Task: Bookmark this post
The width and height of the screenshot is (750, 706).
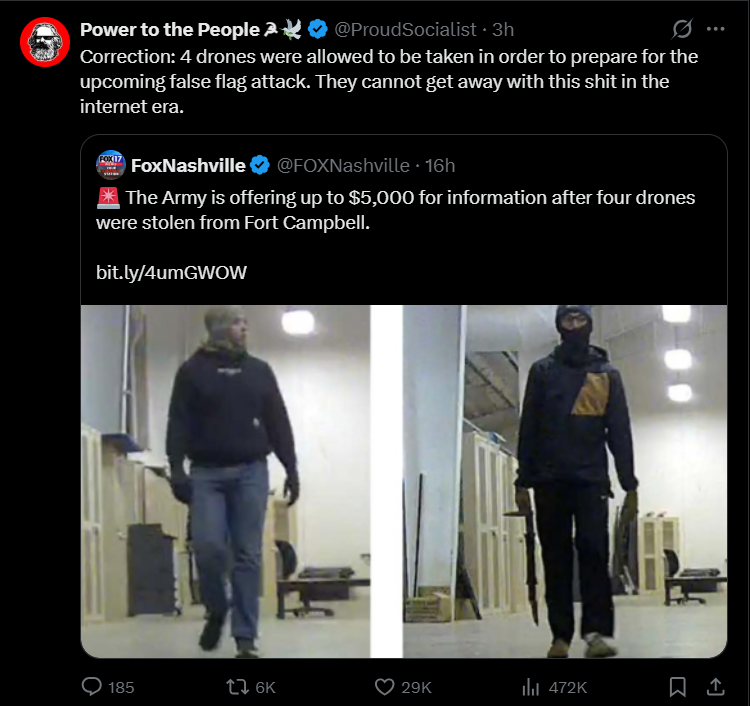Action: [677, 687]
